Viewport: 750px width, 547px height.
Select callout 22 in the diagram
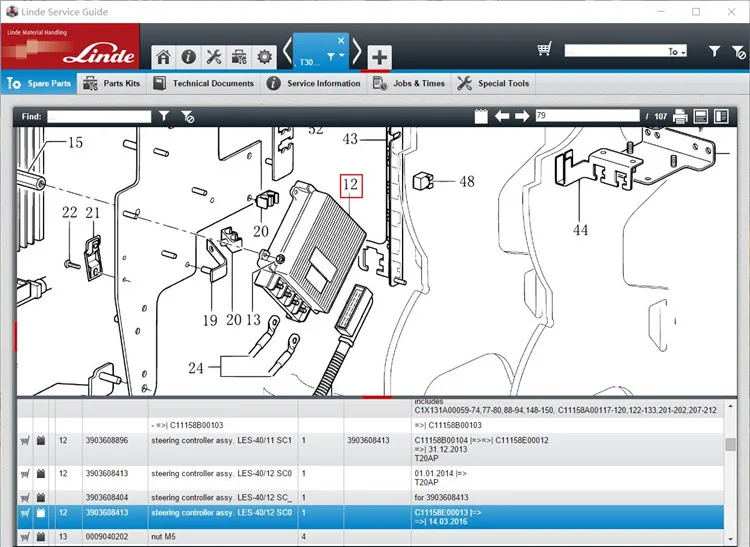70,212
